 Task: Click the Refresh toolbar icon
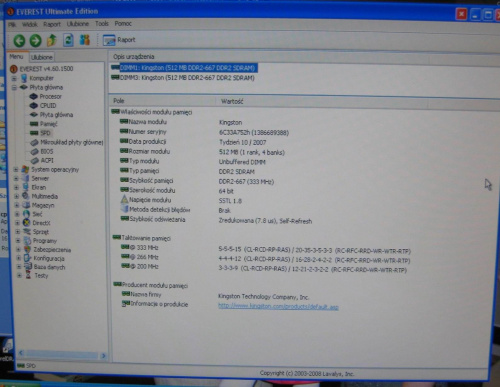point(68,40)
